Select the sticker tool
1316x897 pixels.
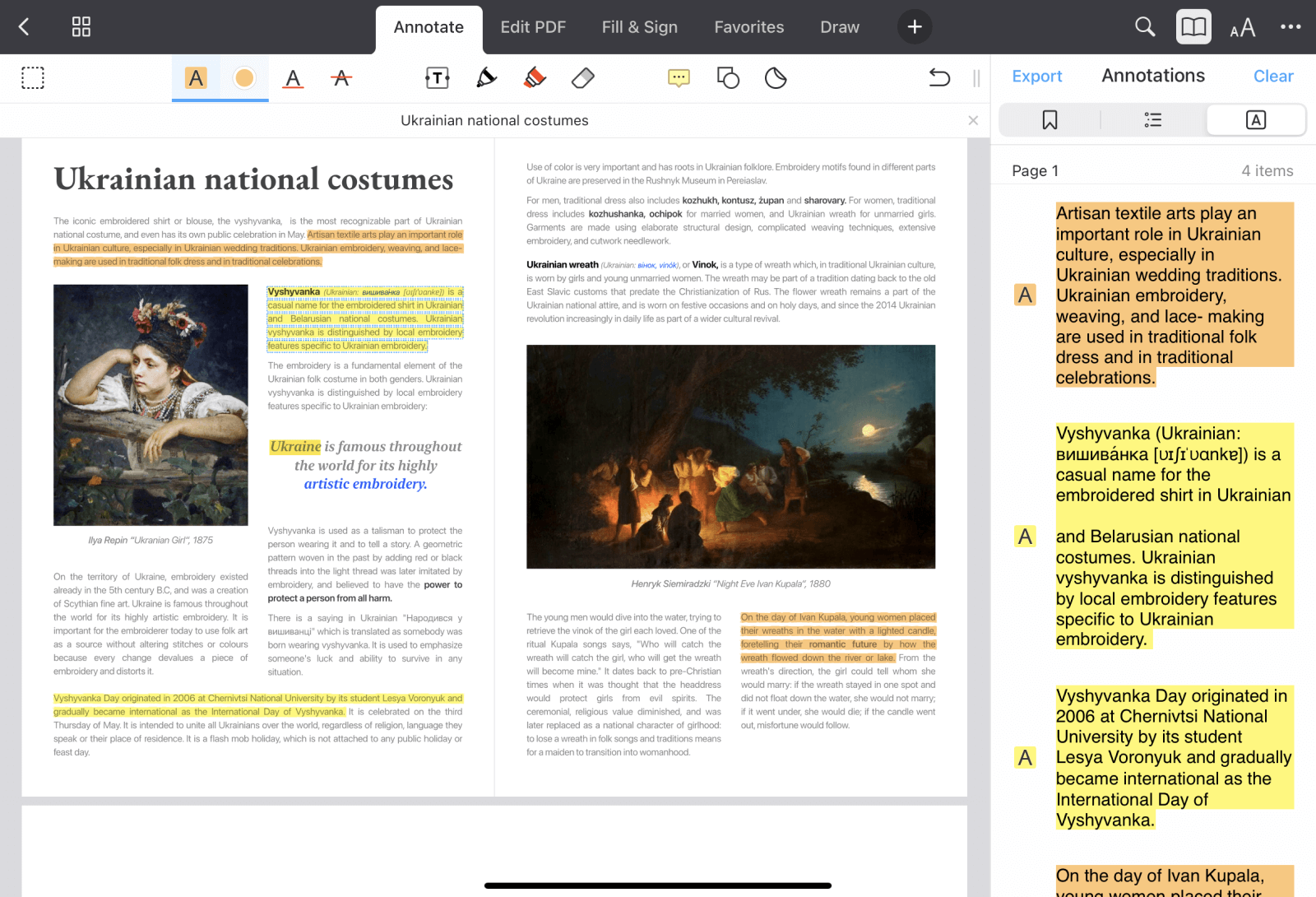(776, 78)
